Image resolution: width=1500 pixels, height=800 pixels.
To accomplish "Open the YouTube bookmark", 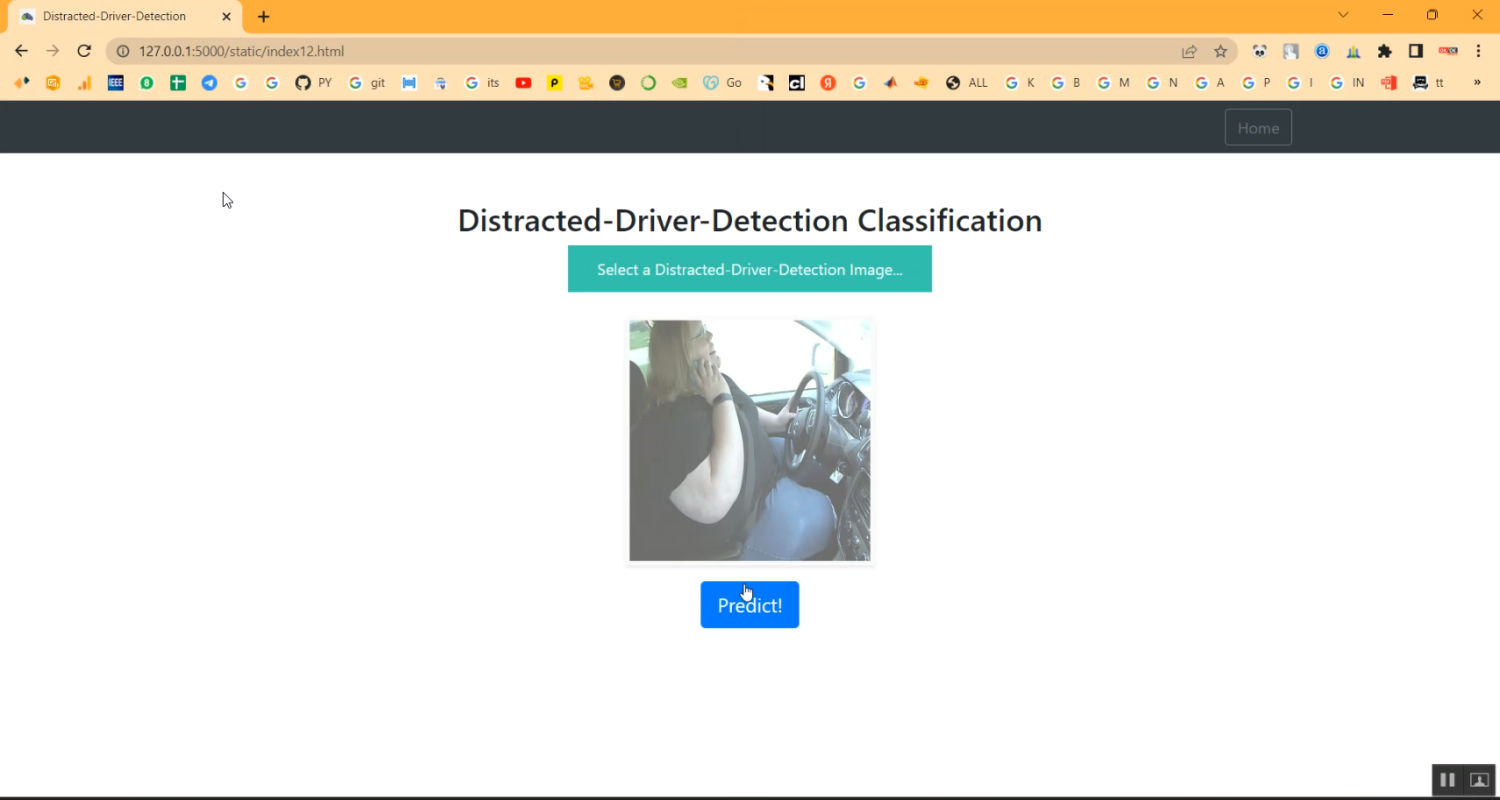I will 523,83.
